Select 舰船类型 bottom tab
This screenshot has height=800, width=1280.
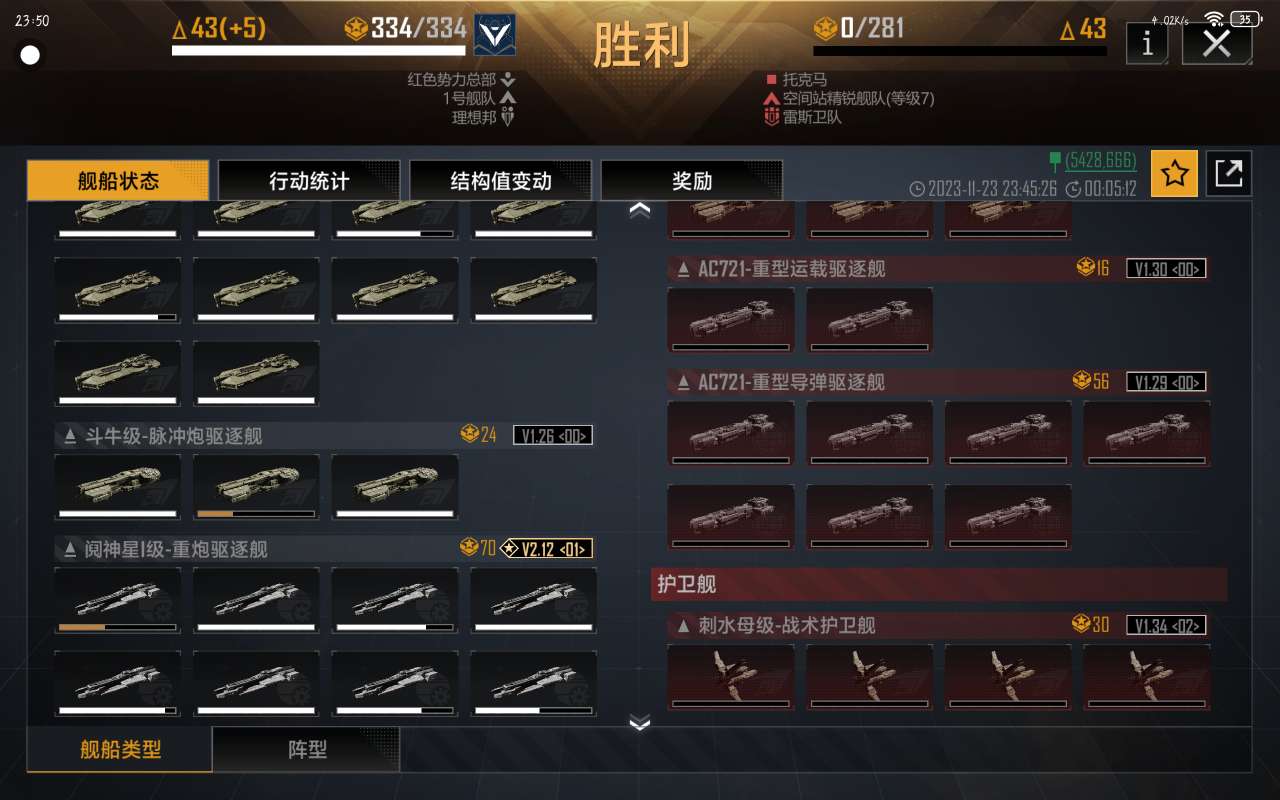(120, 749)
